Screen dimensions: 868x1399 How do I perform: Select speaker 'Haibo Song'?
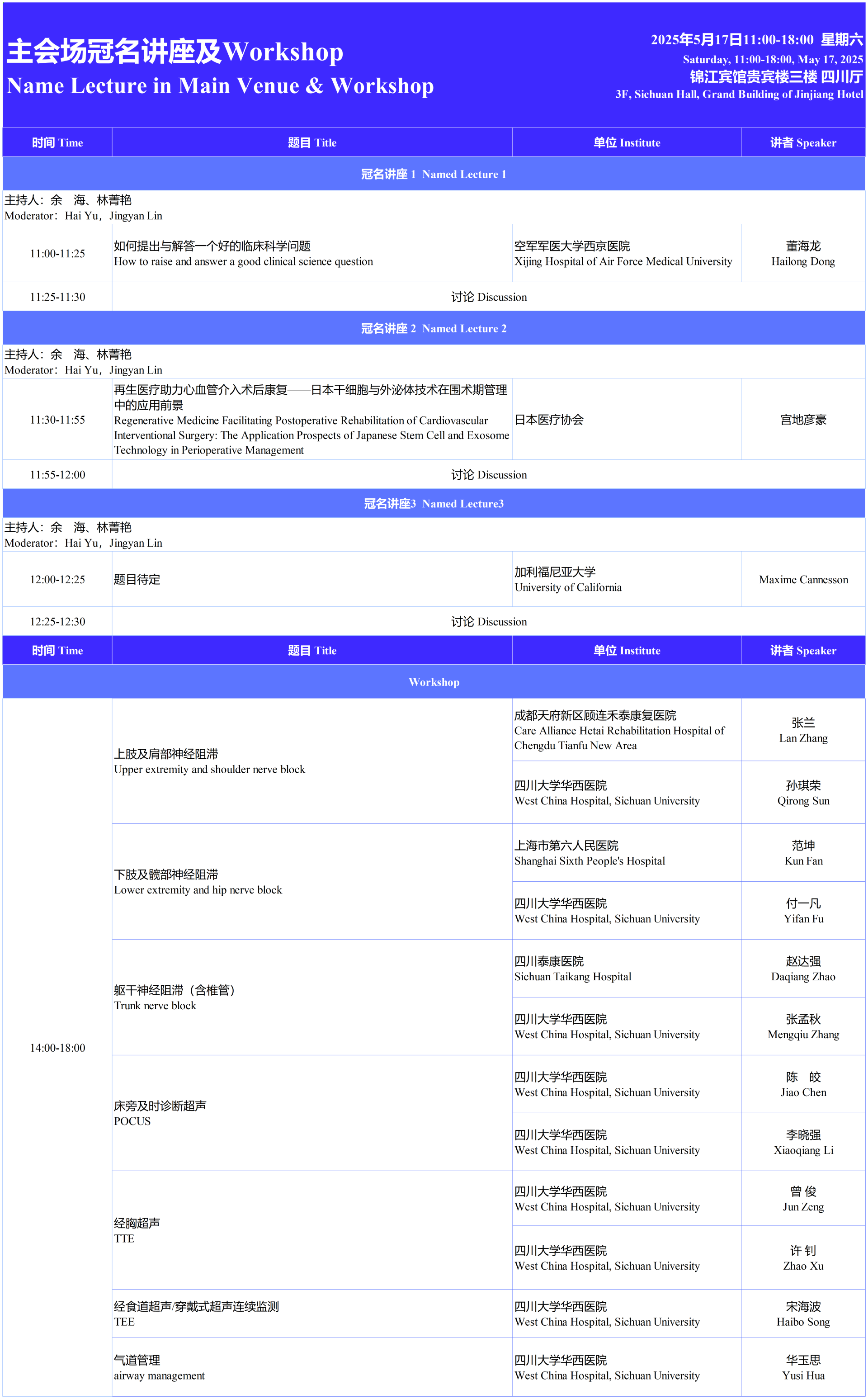tap(803, 1322)
